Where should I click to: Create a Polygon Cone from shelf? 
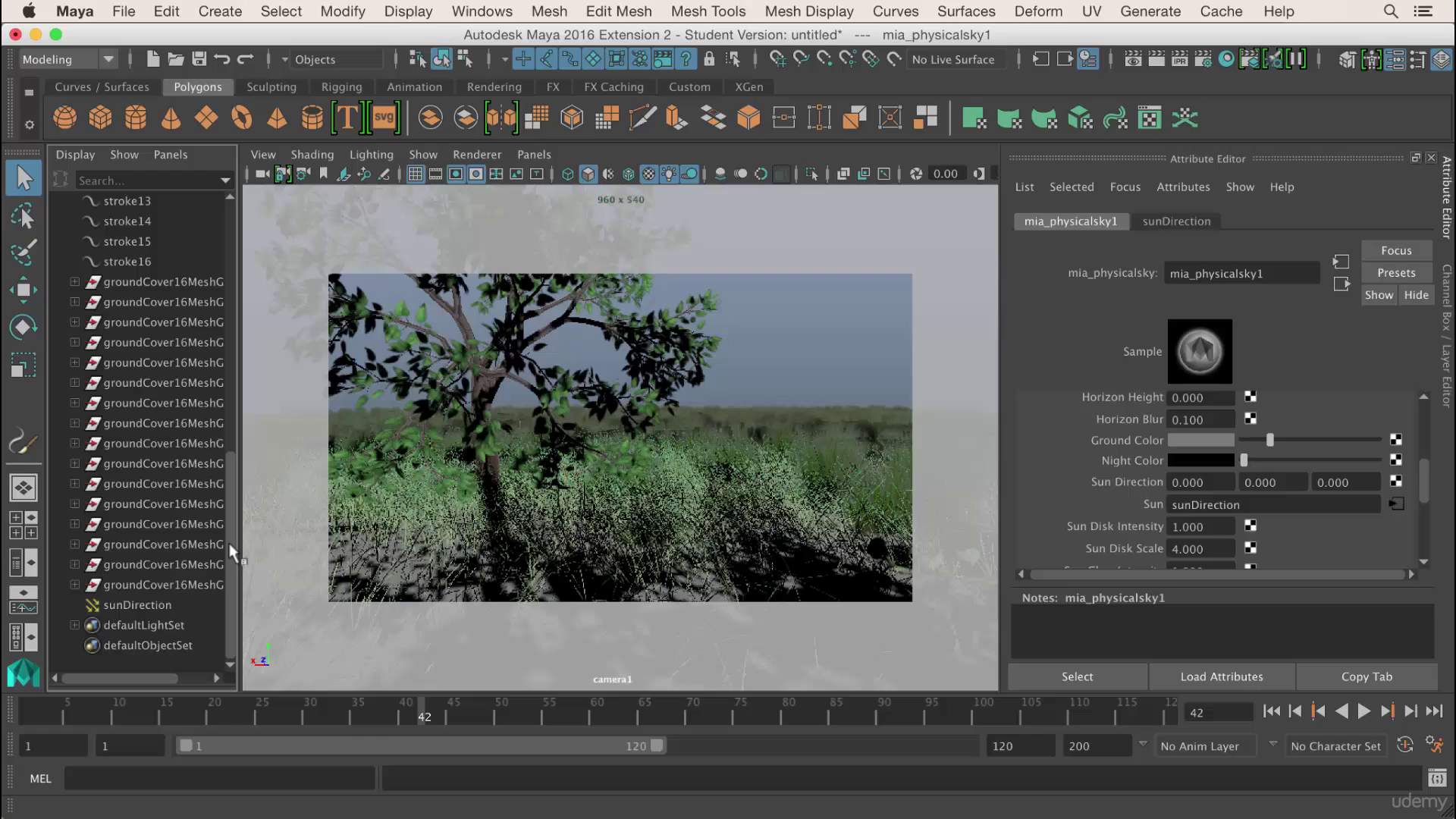pyautogui.click(x=171, y=118)
